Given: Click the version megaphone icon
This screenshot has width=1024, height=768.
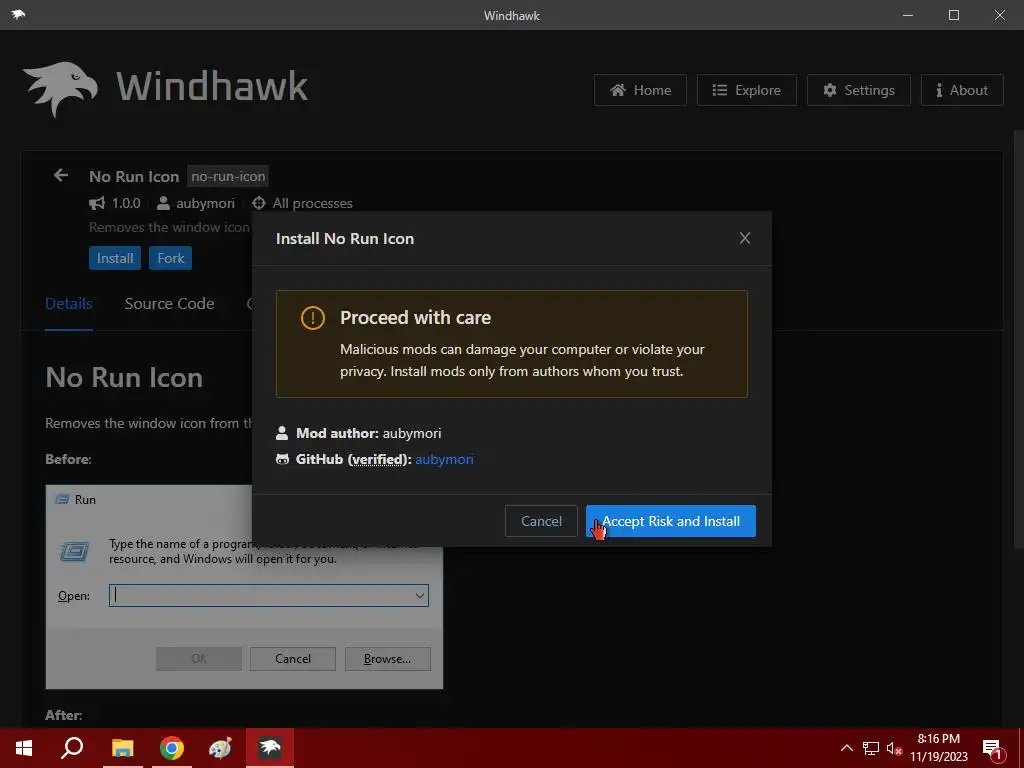Looking at the screenshot, I should [97, 203].
